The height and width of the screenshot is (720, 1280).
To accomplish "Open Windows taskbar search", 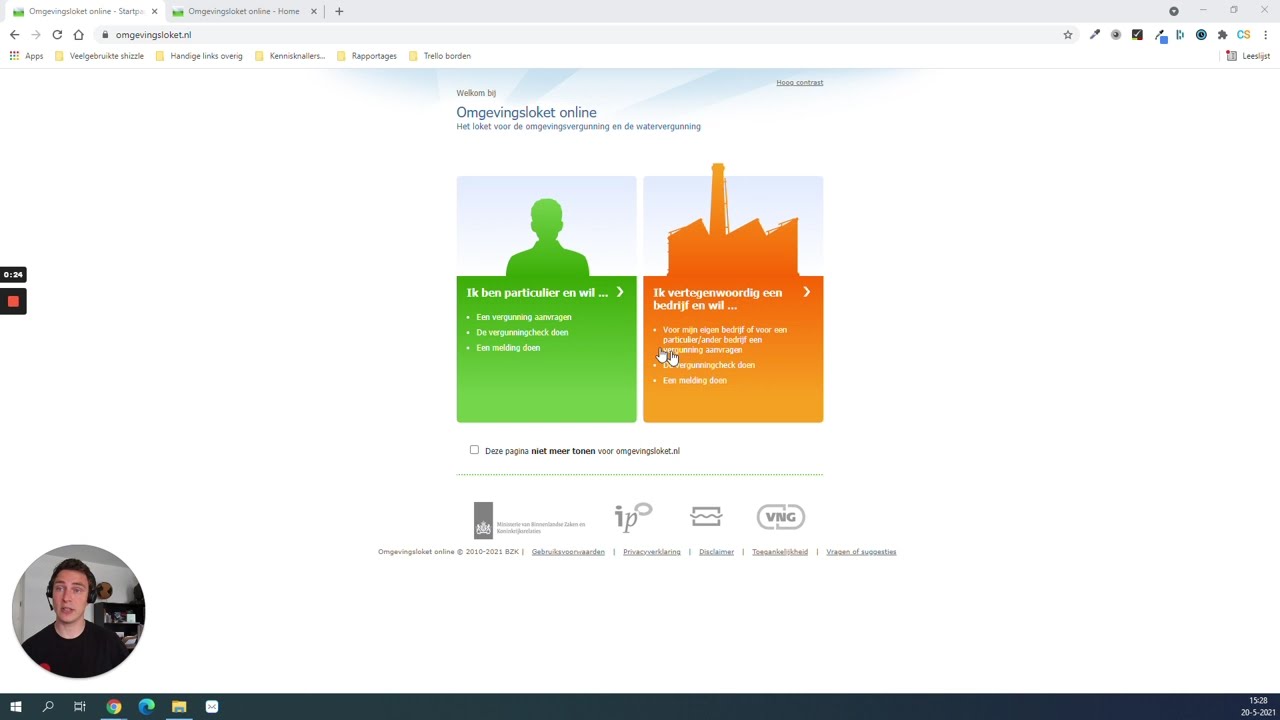I will coord(48,707).
